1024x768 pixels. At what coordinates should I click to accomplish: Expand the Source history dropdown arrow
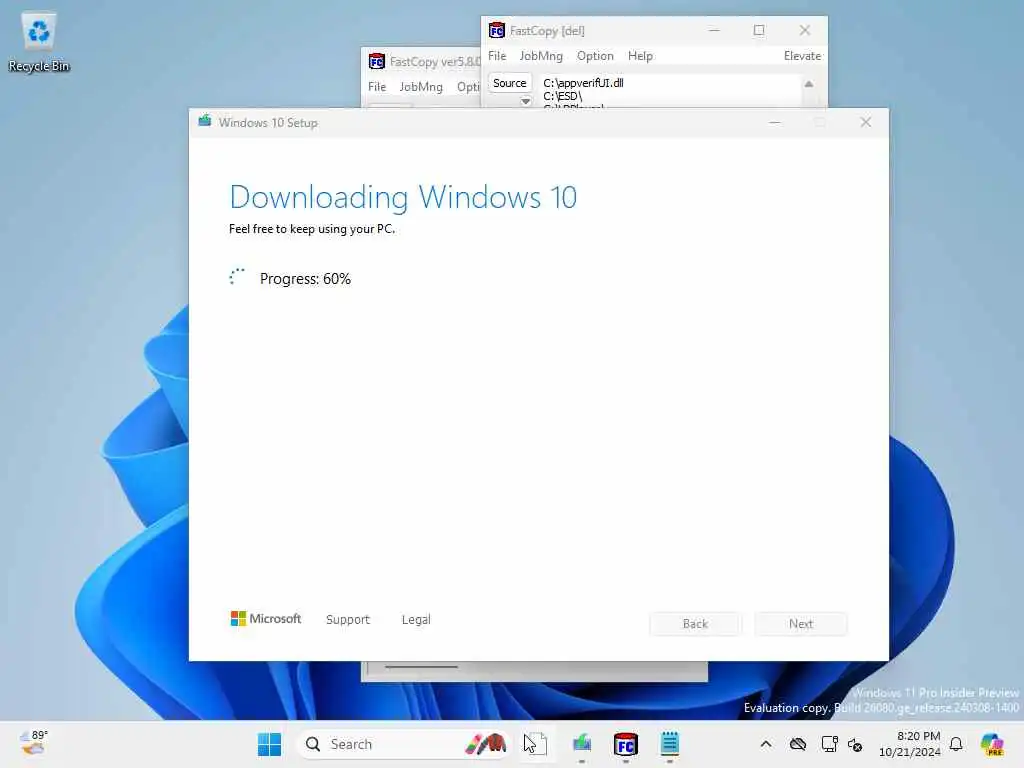point(525,101)
